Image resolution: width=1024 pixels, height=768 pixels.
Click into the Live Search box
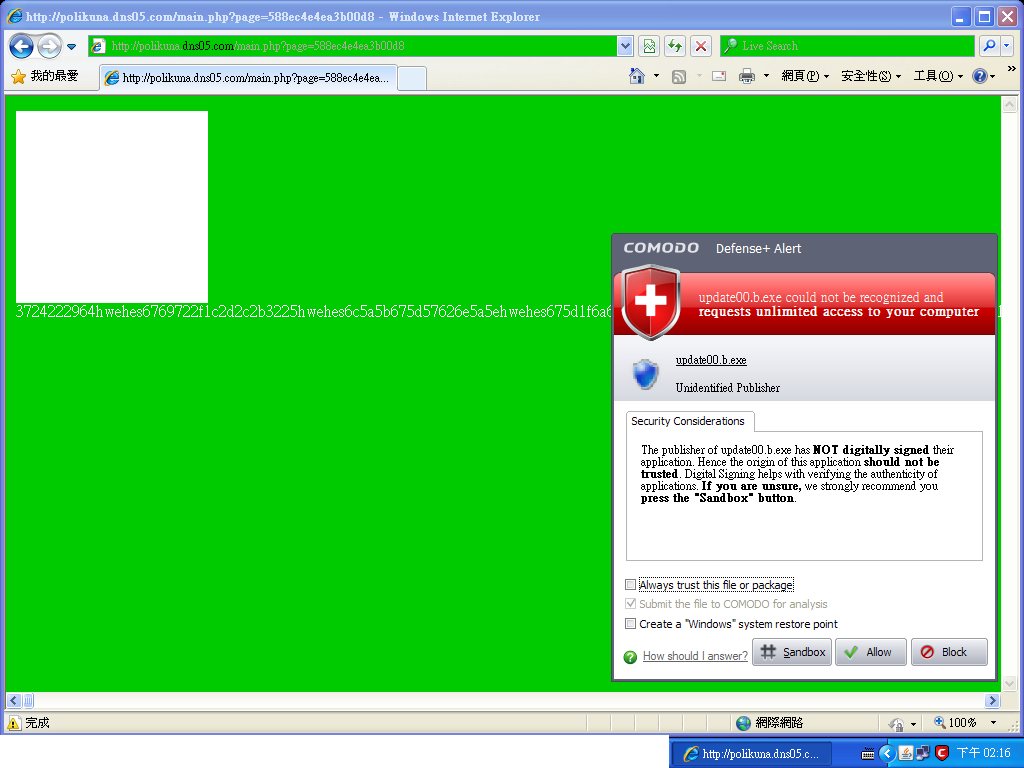pos(847,46)
